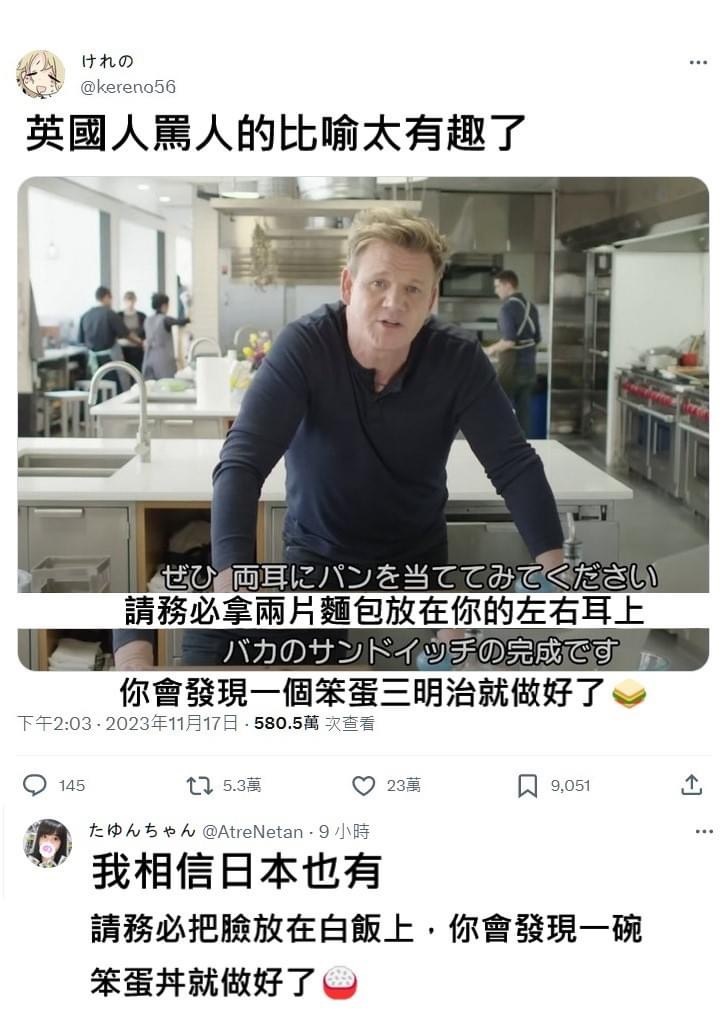This screenshot has height=1013, width=726.
Task: Select the reply text 我相信日本也有
Action: [x=237, y=872]
